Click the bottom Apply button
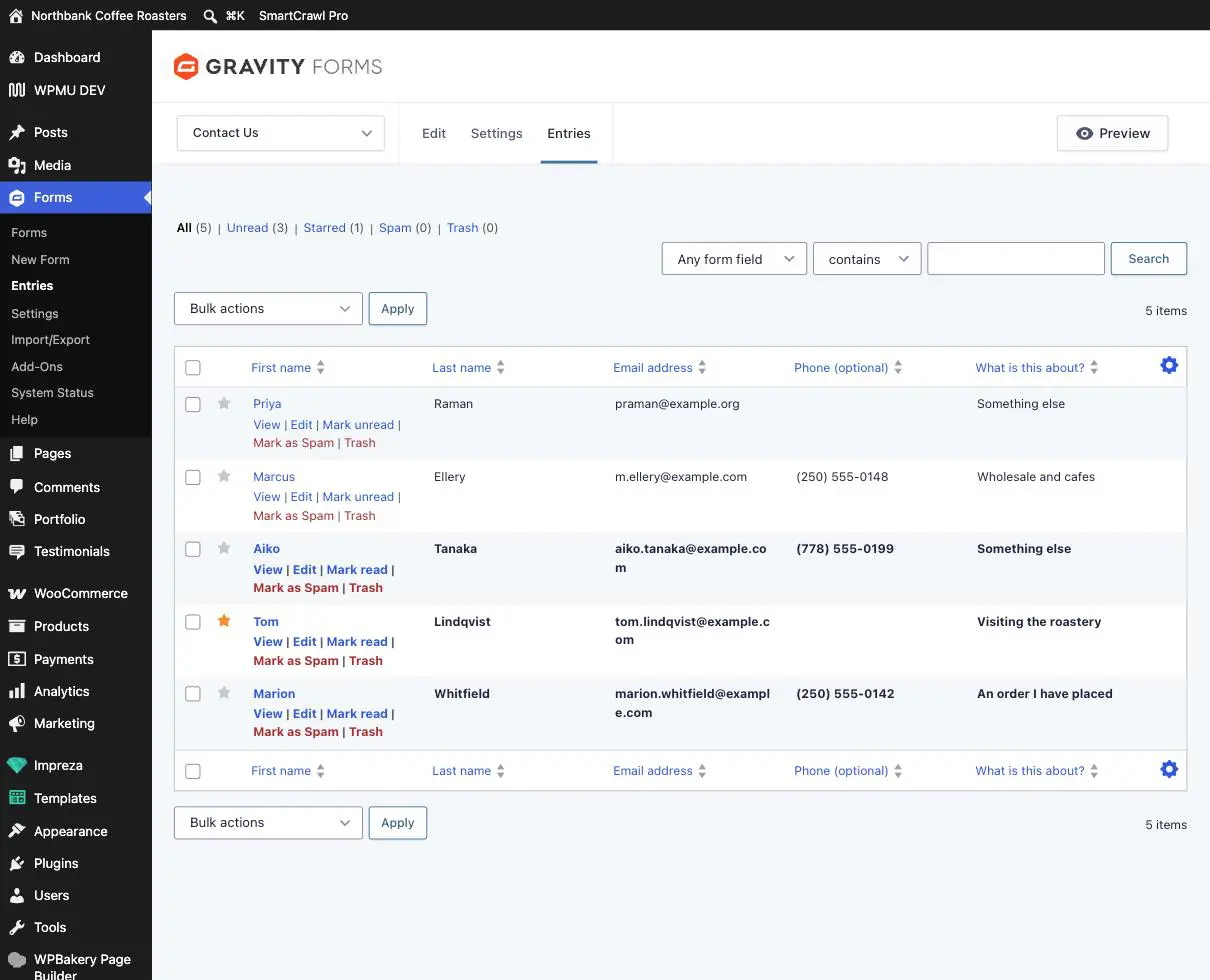This screenshot has height=980, width=1210. (x=398, y=823)
